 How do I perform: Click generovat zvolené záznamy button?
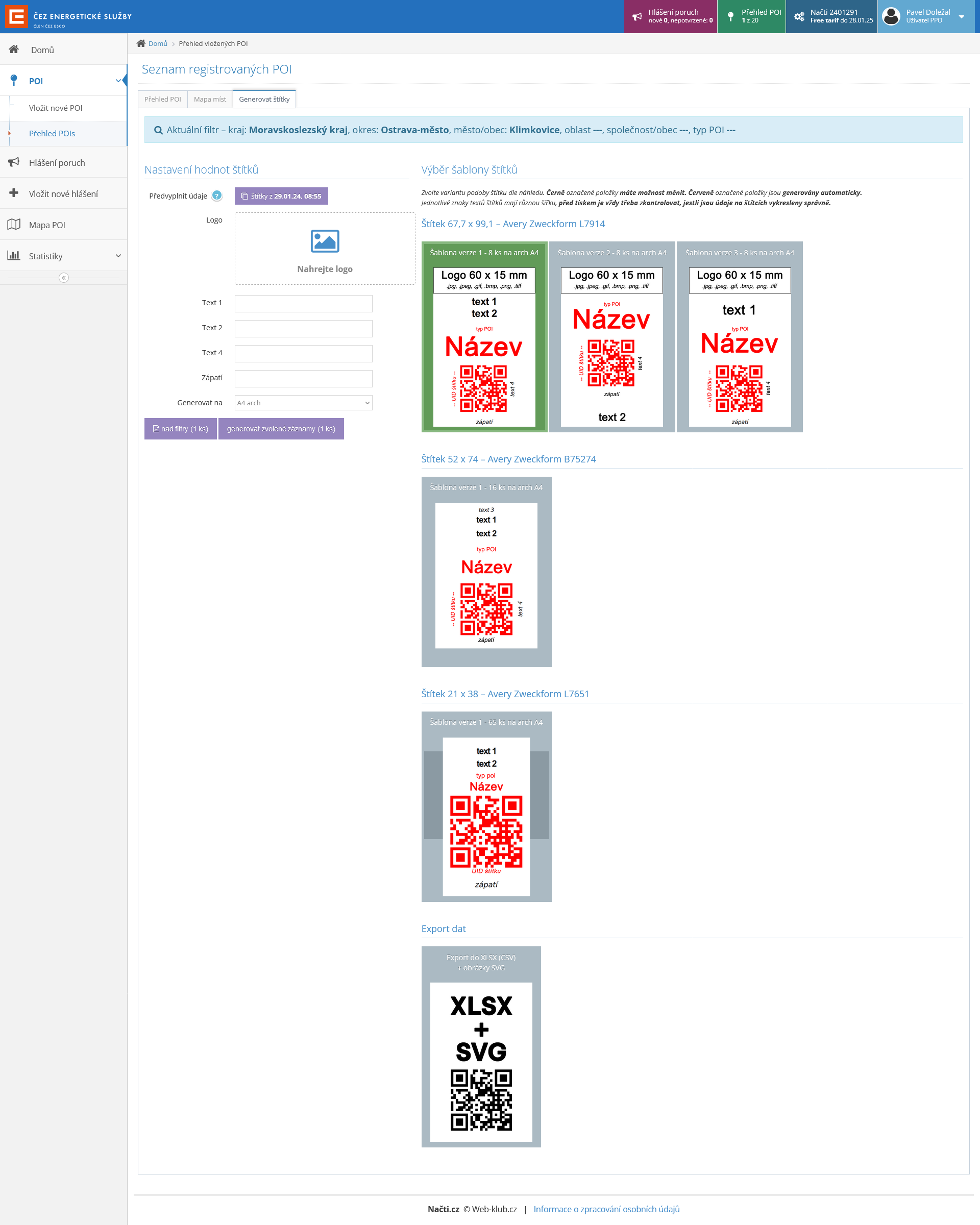point(281,429)
